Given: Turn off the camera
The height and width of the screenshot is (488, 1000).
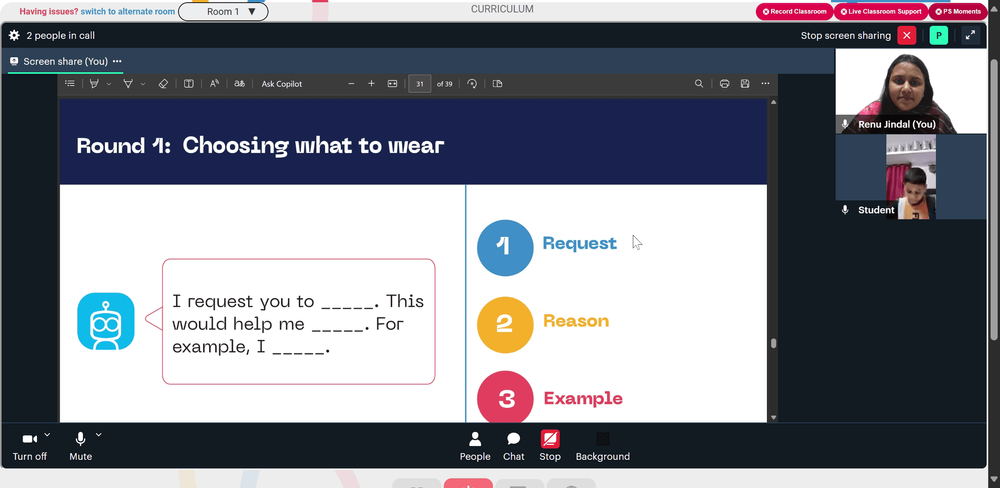Looking at the screenshot, I should pos(29,446).
